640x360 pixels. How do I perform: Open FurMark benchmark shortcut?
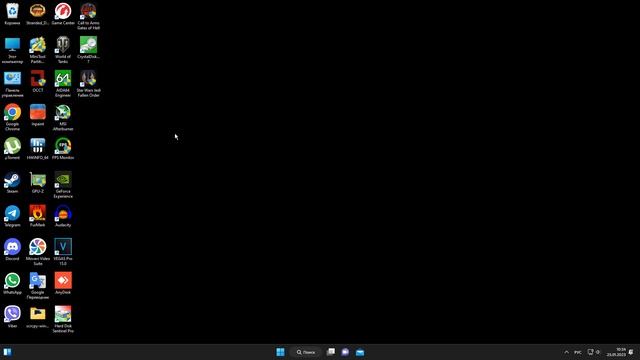38,216
